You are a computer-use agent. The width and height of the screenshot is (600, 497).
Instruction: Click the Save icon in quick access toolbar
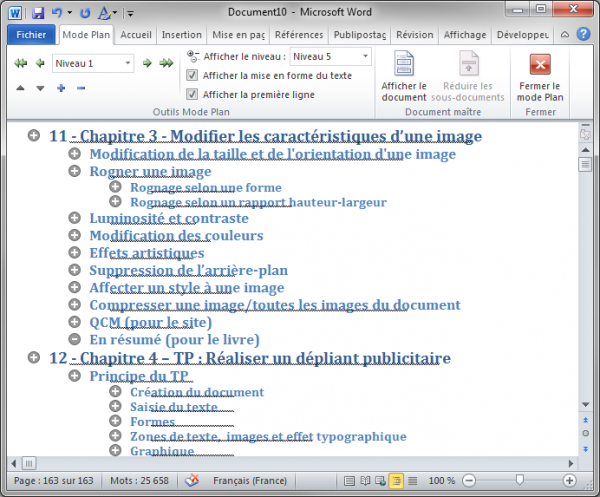tap(38, 12)
